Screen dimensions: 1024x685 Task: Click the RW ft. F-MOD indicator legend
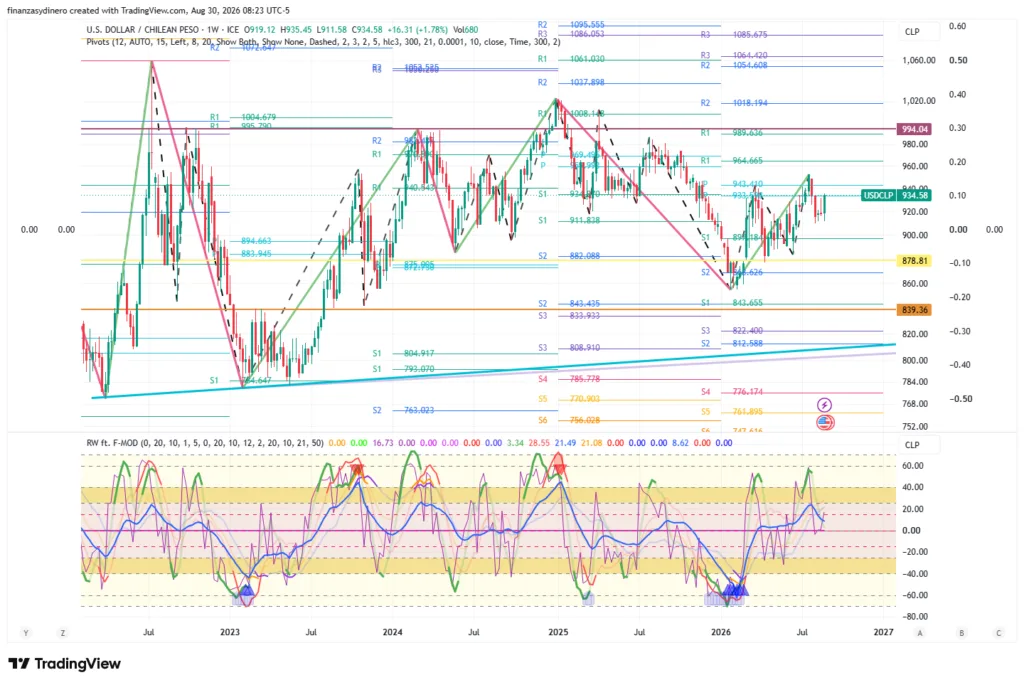[205, 443]
